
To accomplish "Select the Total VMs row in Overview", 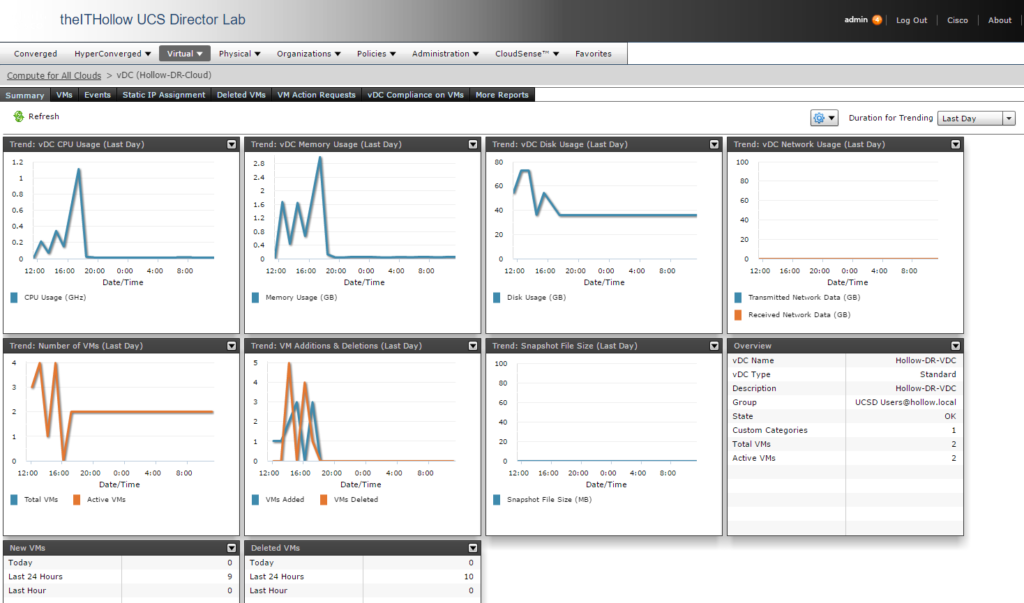I will [x=845, y=444].
